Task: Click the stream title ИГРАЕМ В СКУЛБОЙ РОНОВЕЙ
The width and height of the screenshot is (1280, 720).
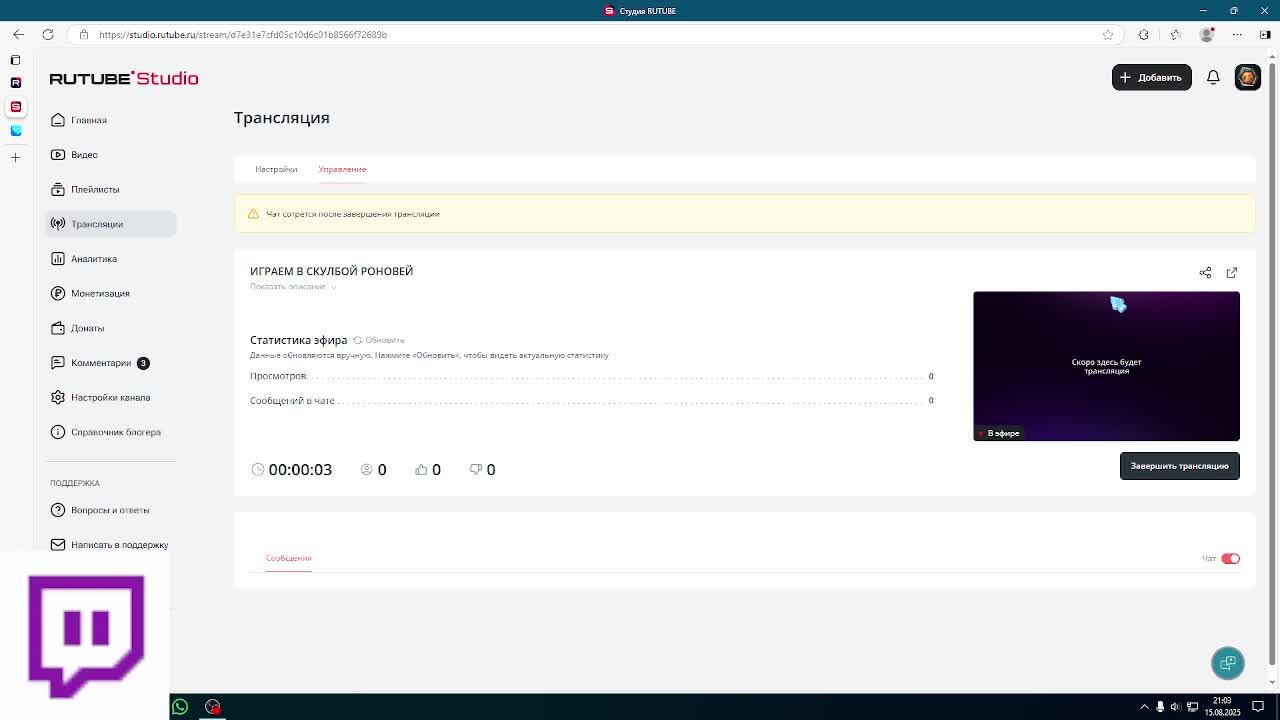Action: click(331, 271)
